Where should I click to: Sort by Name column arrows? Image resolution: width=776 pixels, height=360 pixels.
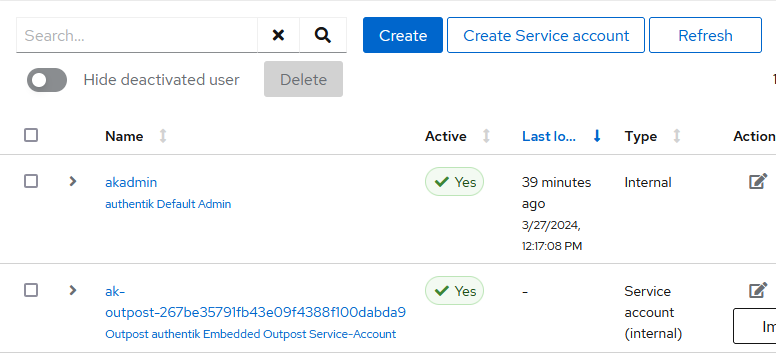163,136
